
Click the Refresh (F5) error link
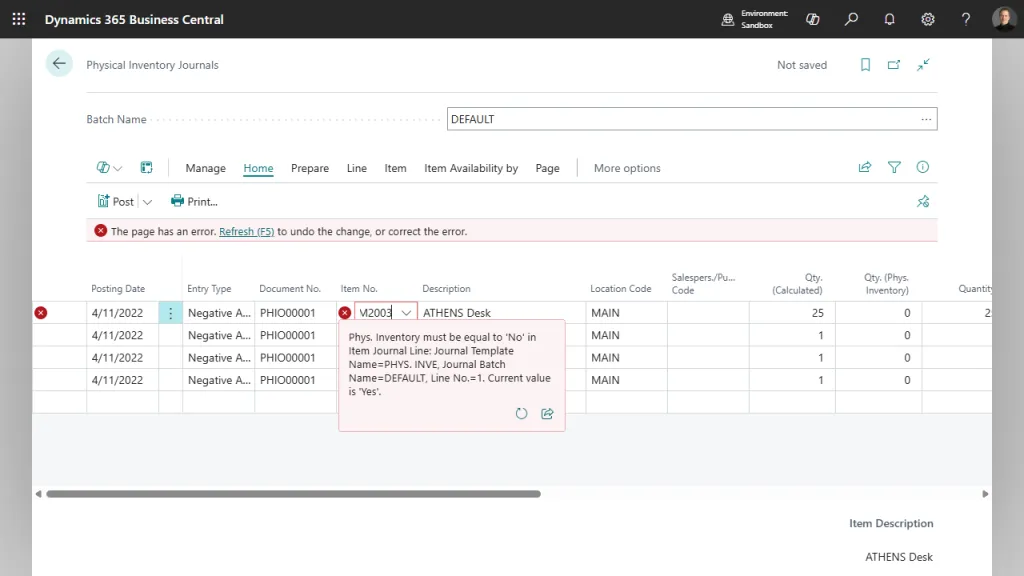pyautogui.click(x=246, y=231)
